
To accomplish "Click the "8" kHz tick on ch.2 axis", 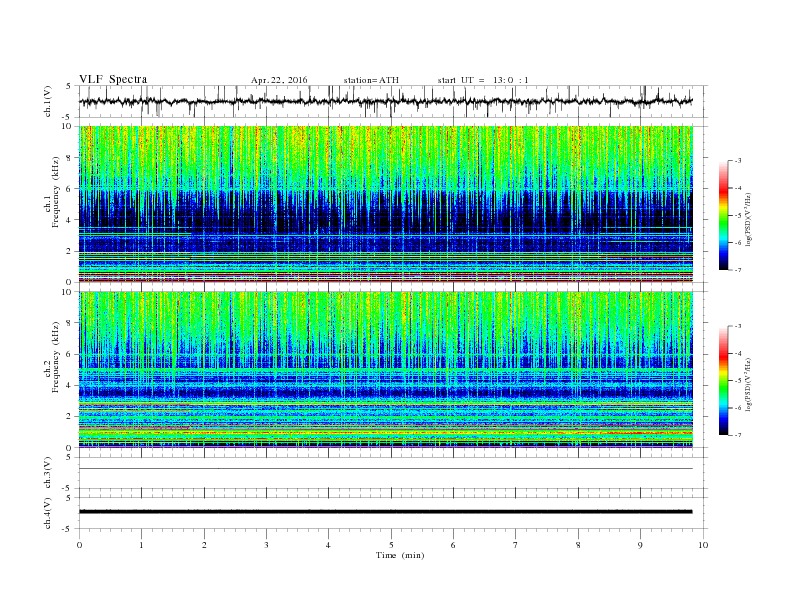I will pos(69,323).
